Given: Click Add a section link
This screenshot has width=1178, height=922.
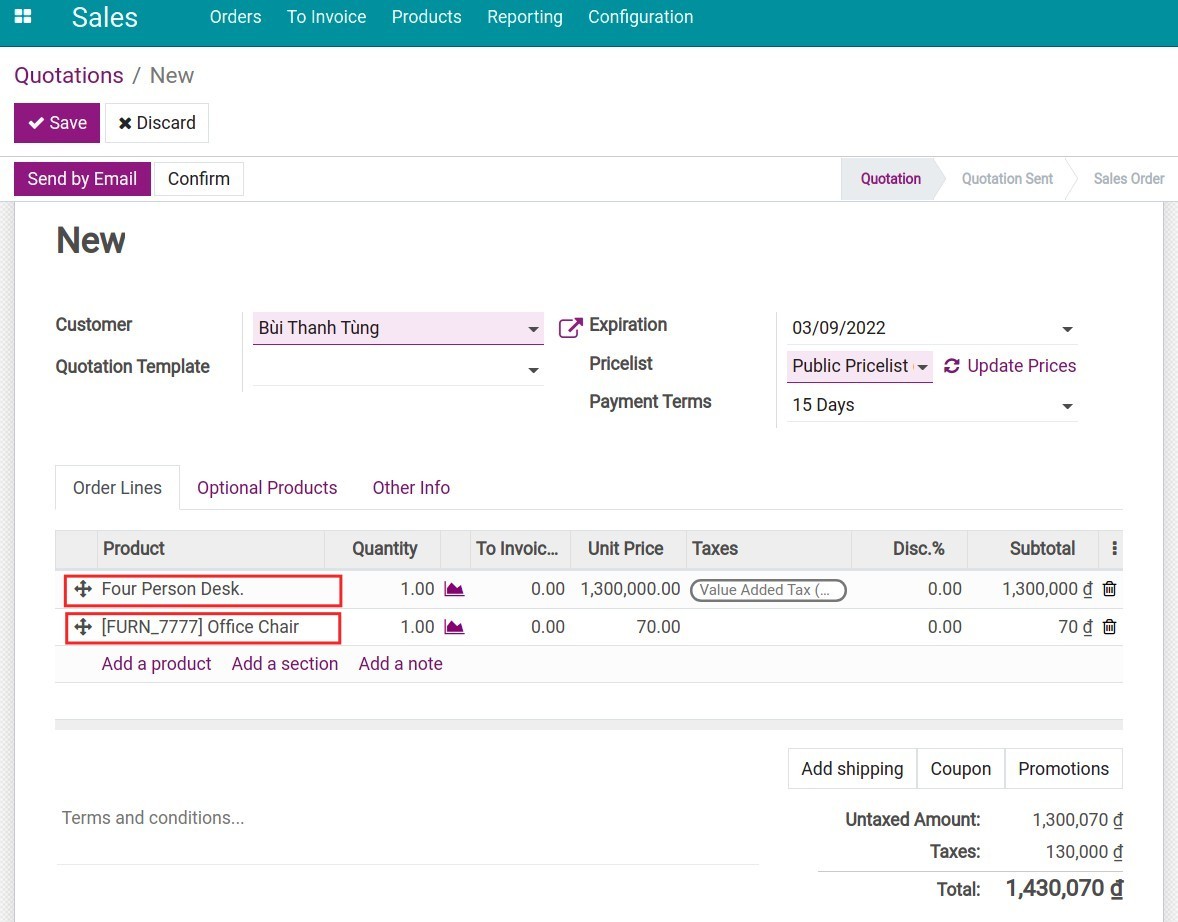Looking at the screenshot, I should [285, 664].
